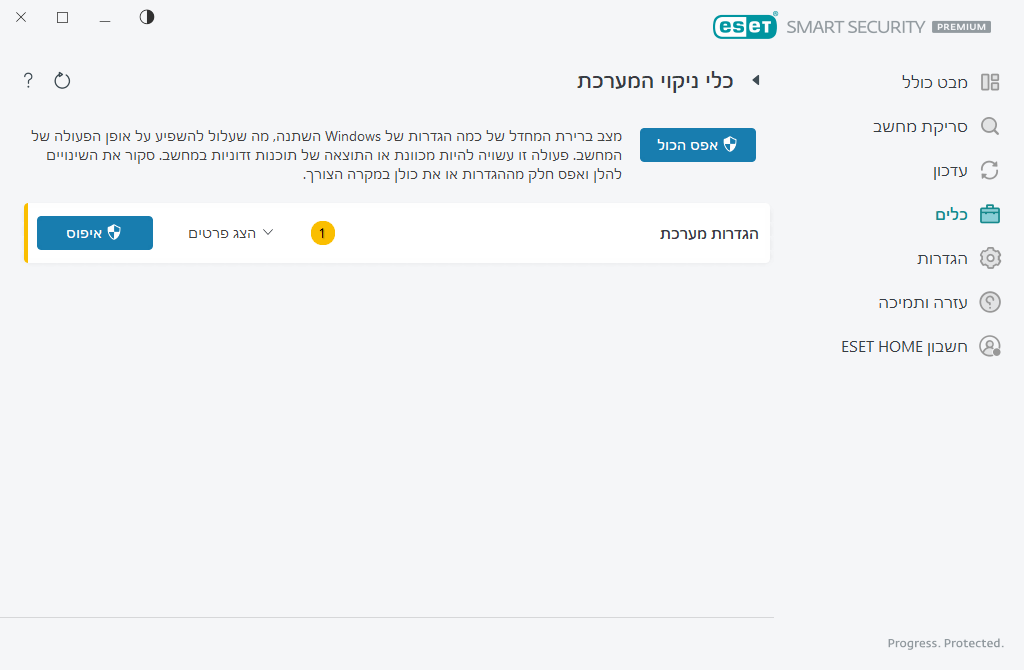The width and height of the screenshot is (1024, 670).
Task: Click the עזרה ותמיכה support icon
Action: 990,302
